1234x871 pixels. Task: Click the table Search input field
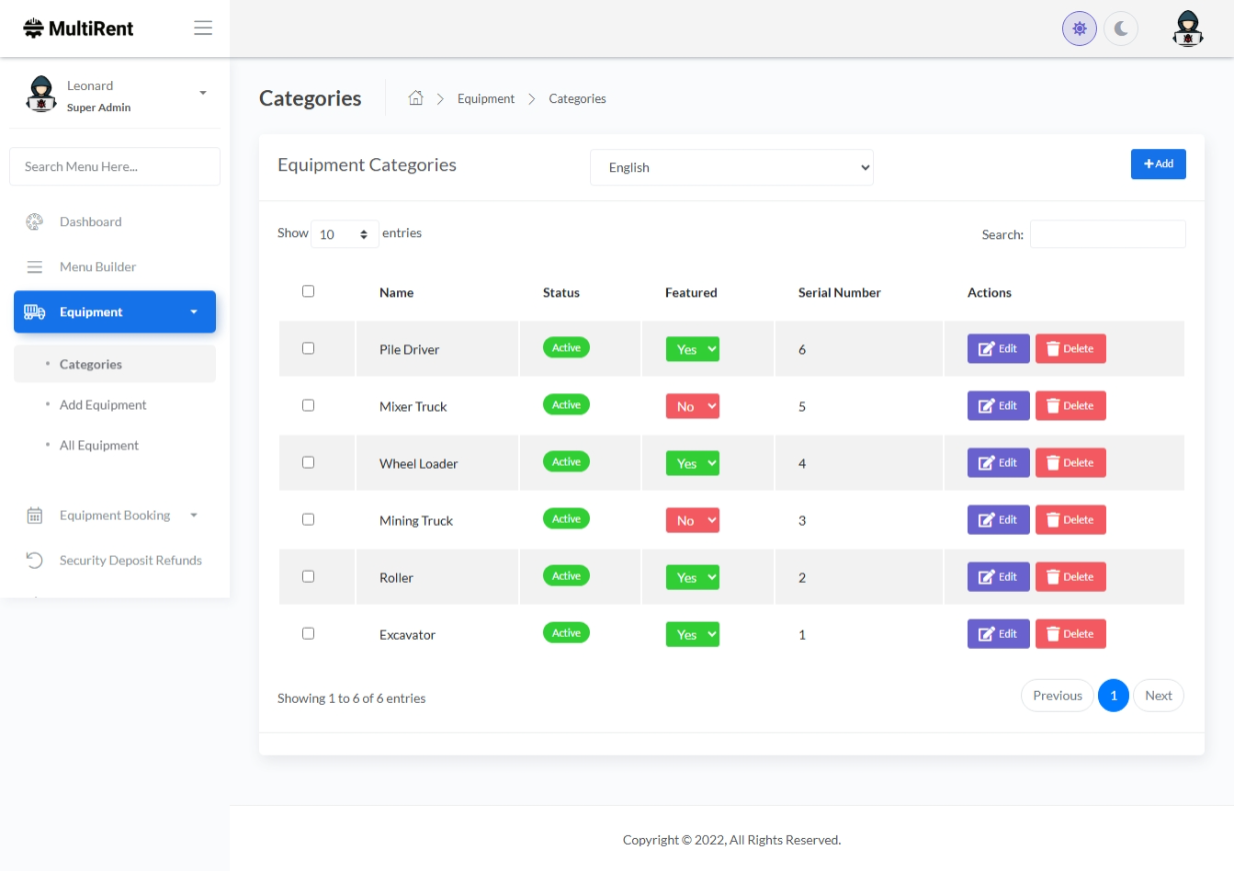[1107, 234]
